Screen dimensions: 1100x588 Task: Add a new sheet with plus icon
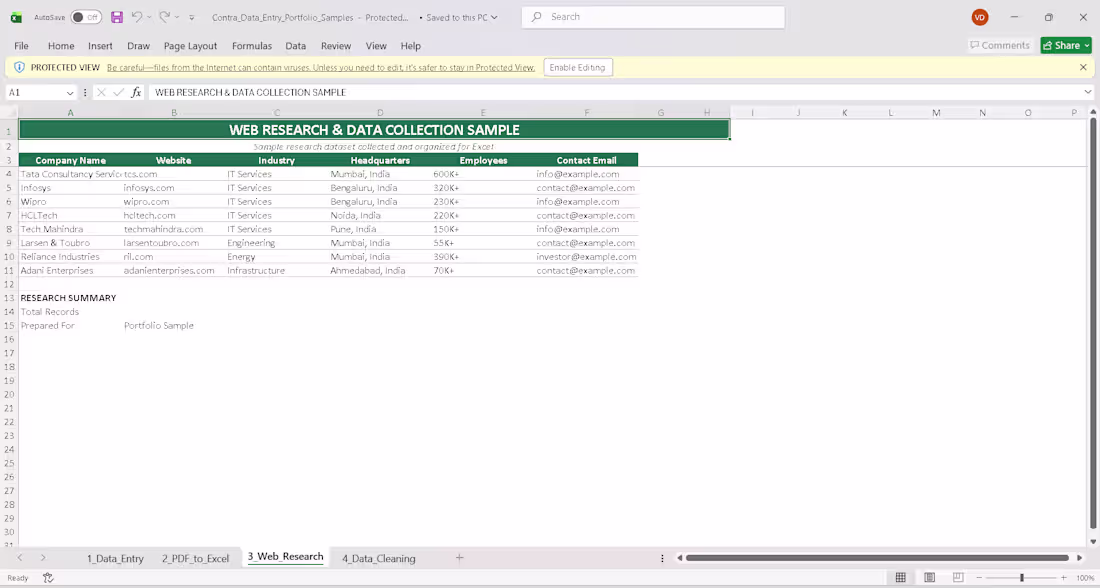pos(460,558)
